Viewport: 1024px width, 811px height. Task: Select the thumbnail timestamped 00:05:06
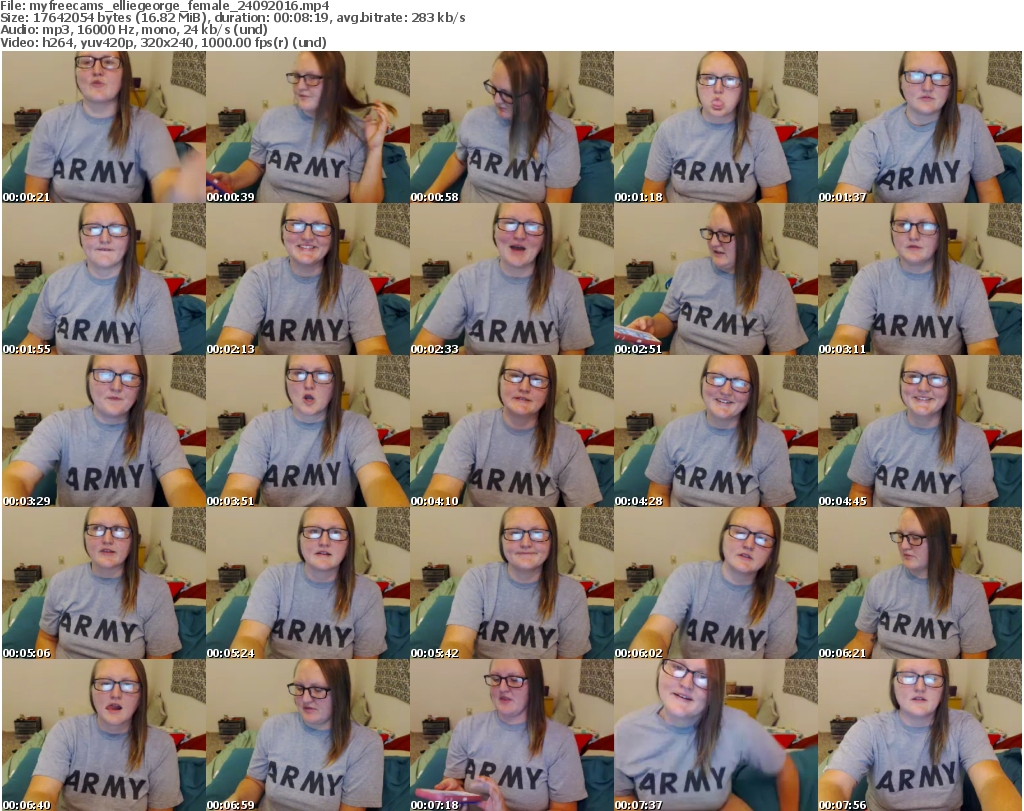click(104, 582)
